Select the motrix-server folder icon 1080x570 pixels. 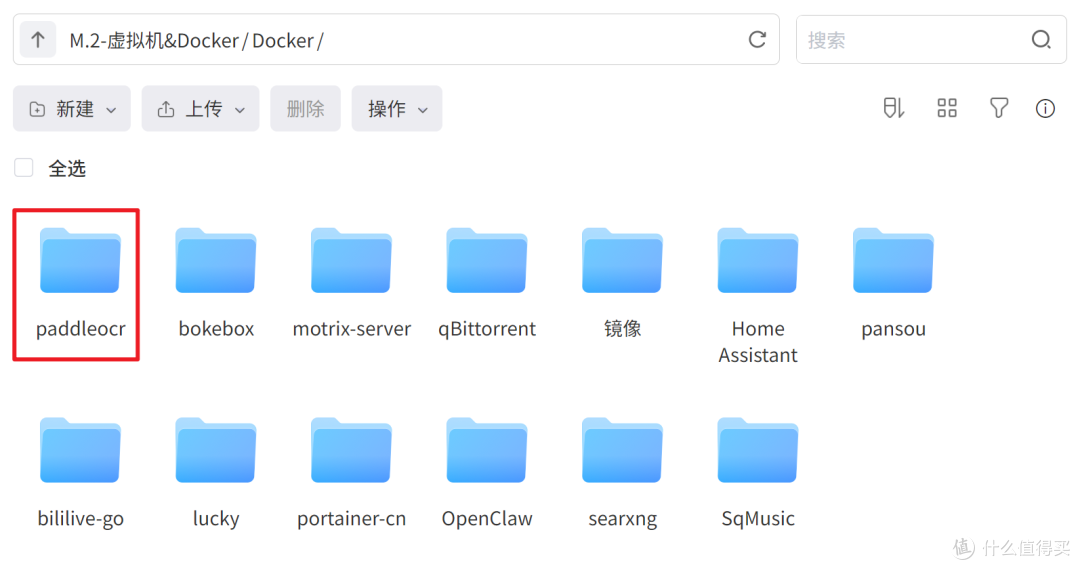coord(351,260)
